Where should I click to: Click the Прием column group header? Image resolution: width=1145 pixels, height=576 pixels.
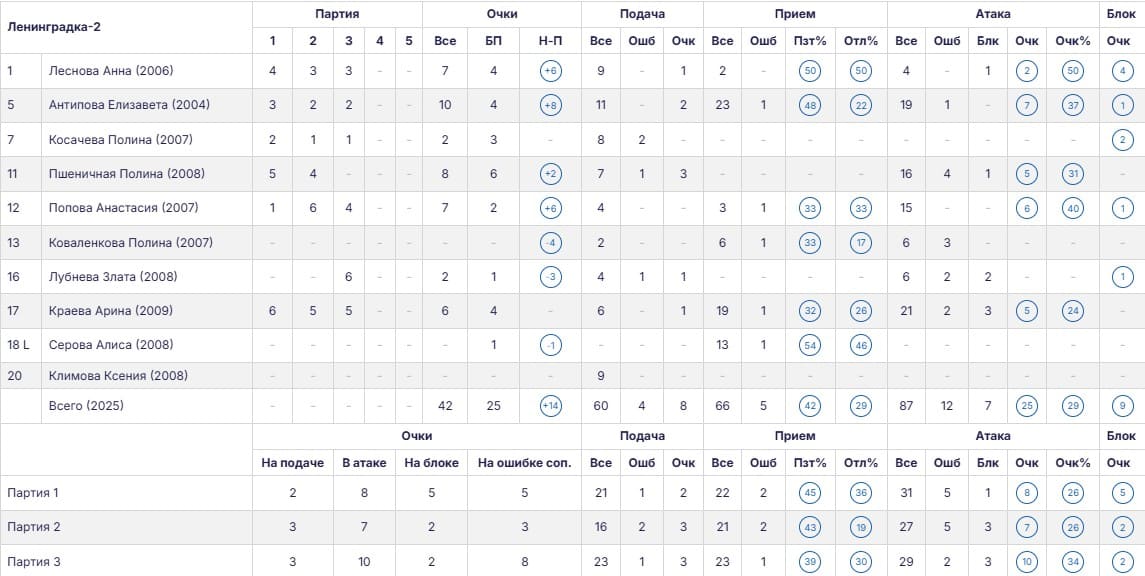(795, 14)
